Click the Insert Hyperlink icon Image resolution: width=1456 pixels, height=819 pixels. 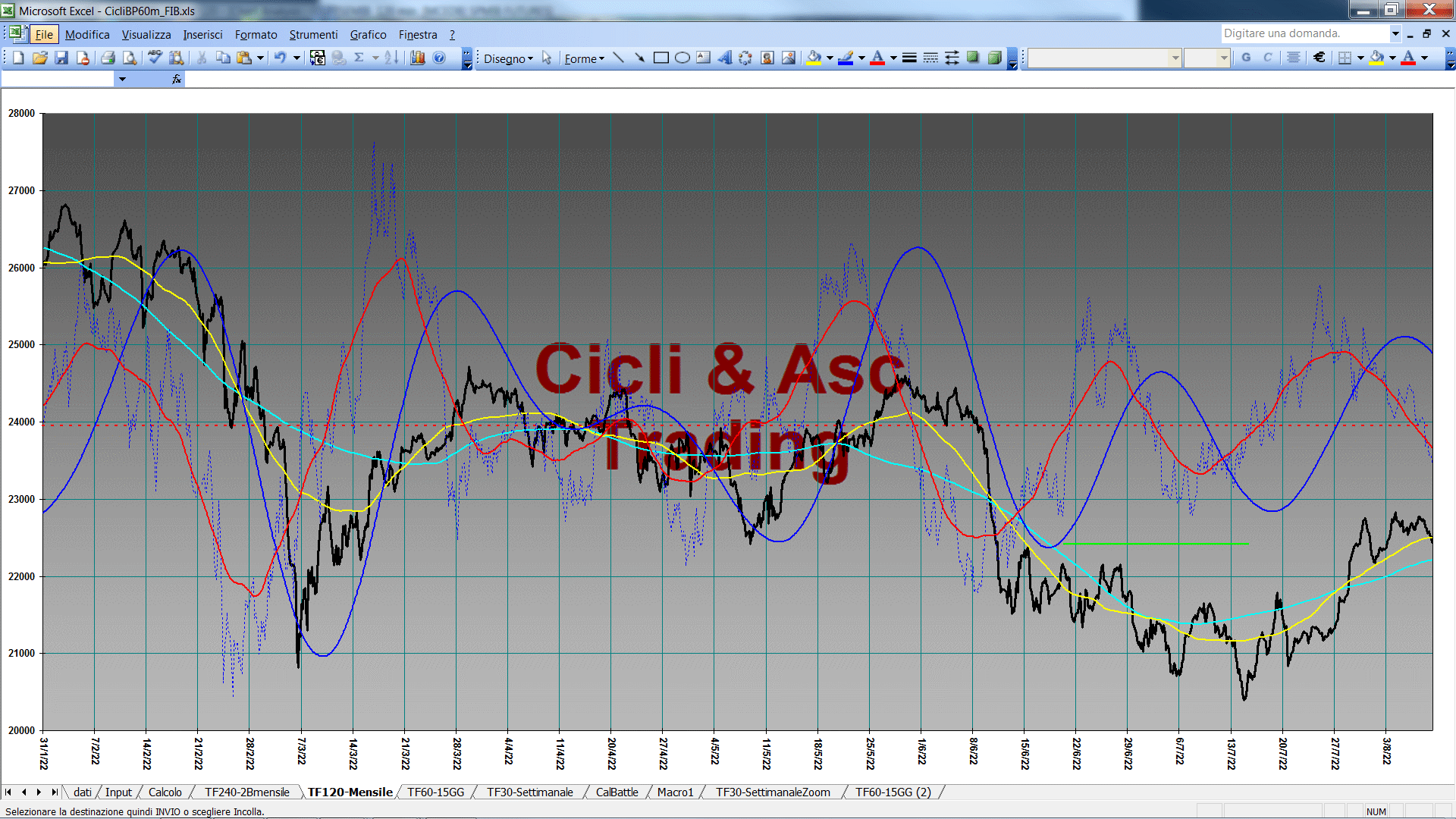pos(339,58)
